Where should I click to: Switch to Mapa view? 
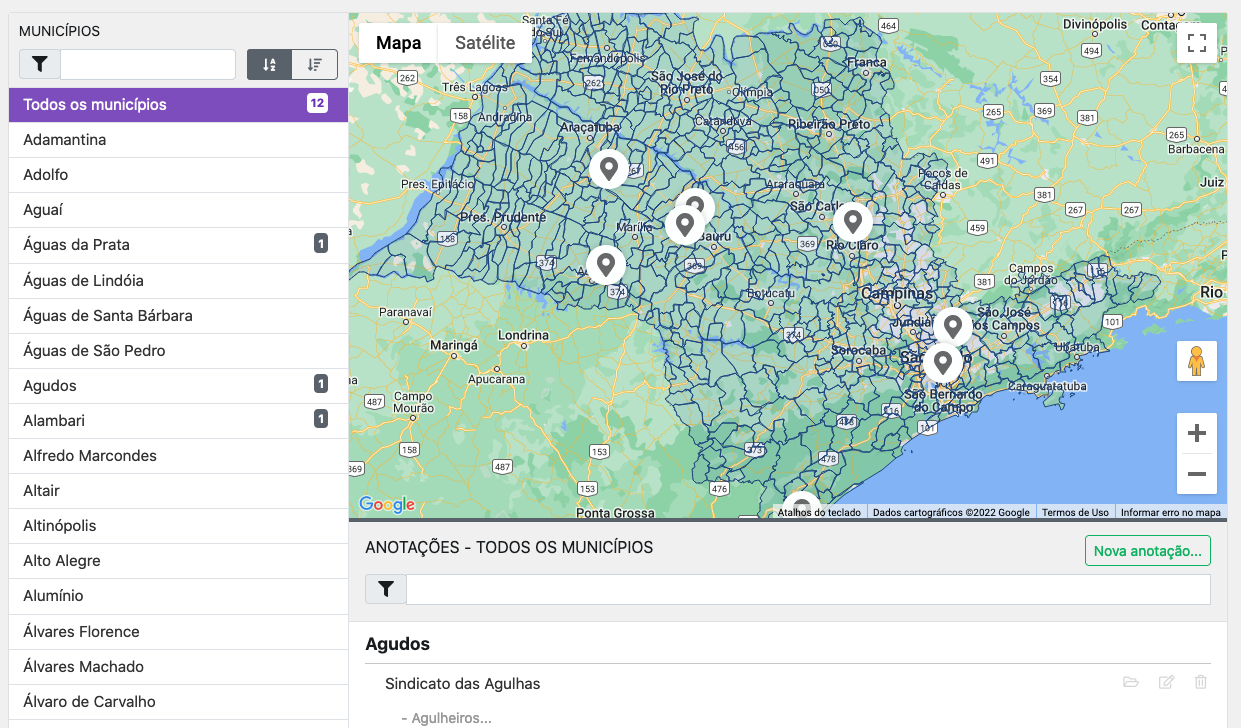point(398,43)
